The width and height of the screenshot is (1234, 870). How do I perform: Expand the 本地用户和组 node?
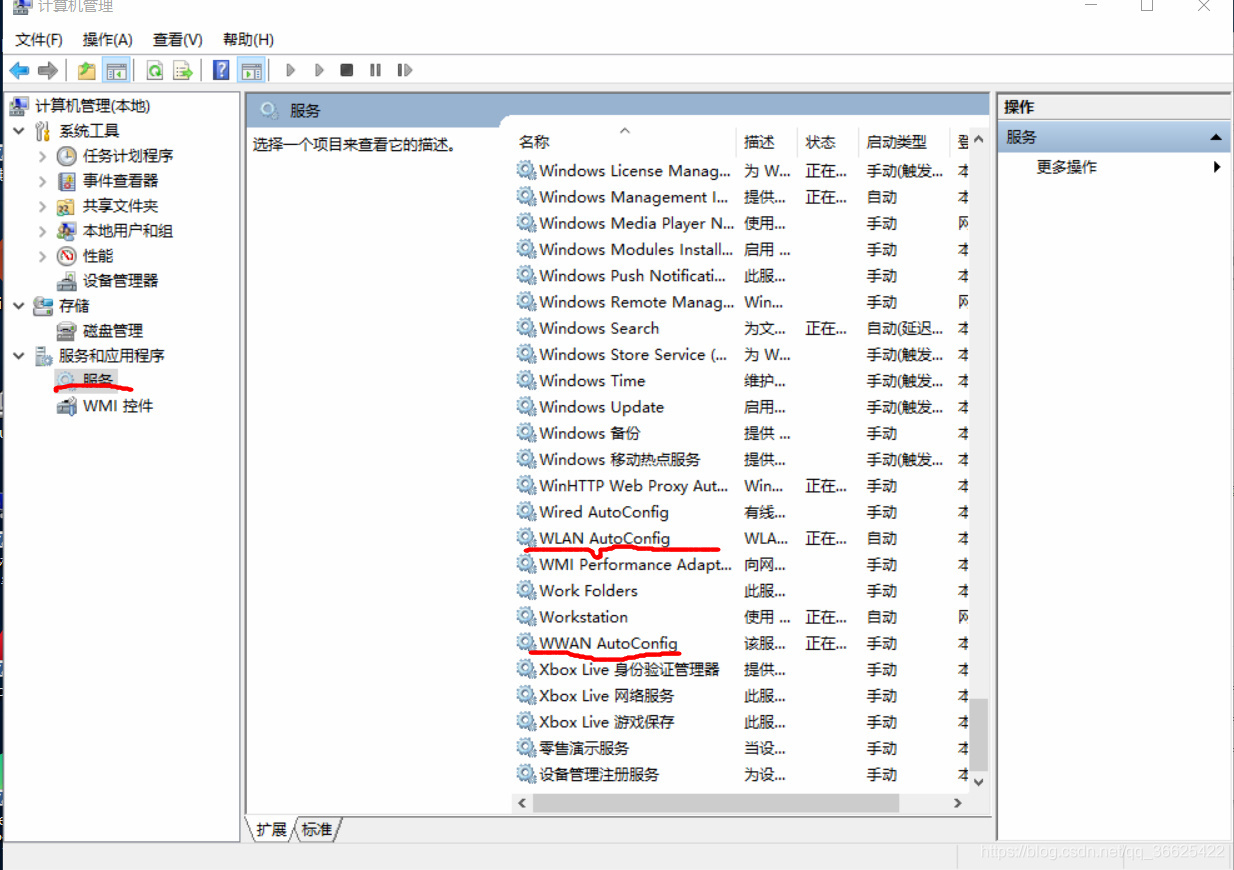coord(42,231)
